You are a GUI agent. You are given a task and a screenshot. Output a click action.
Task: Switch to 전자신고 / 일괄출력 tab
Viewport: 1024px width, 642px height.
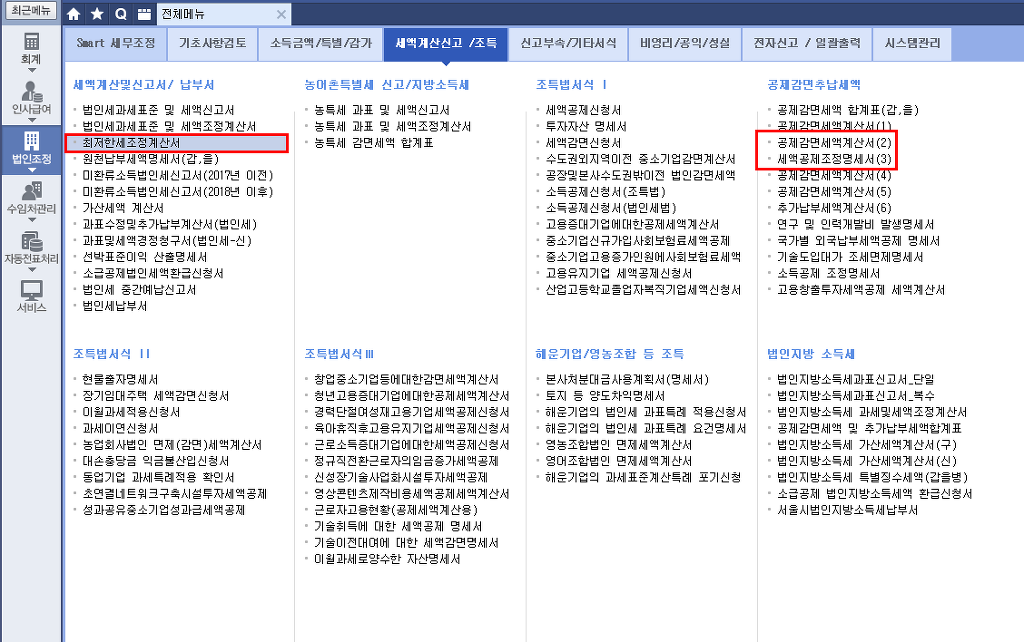tap(807, 44)
